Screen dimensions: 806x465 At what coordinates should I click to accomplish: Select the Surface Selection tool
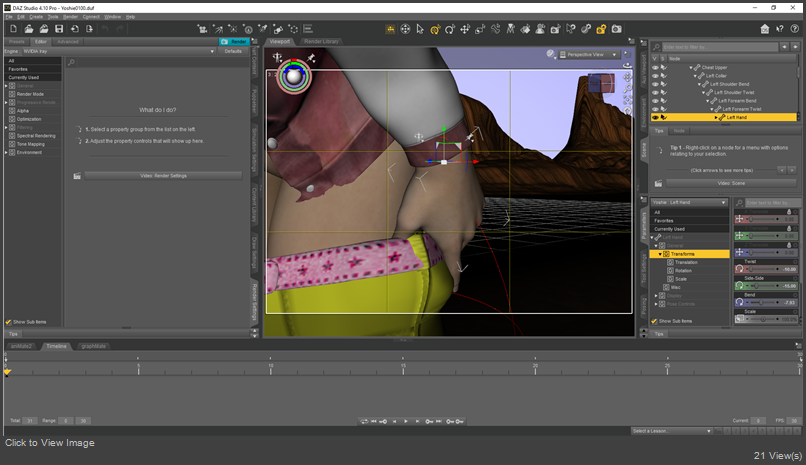525,29
